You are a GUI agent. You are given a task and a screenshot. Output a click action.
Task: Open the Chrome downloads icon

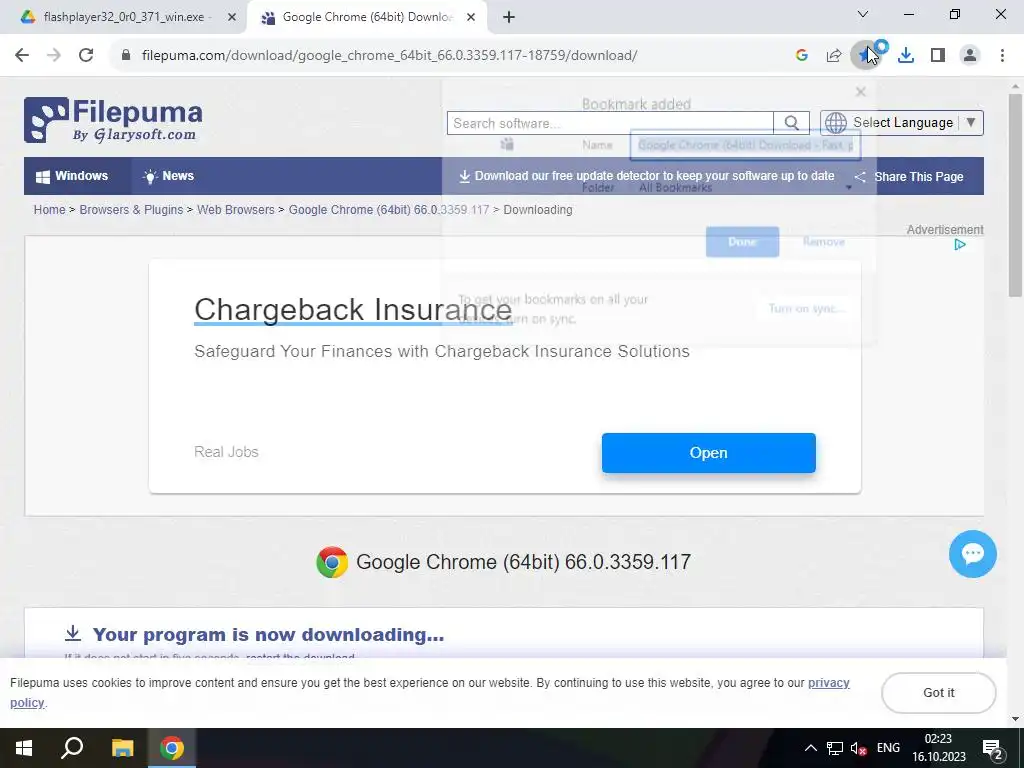(x=906, y=55)
